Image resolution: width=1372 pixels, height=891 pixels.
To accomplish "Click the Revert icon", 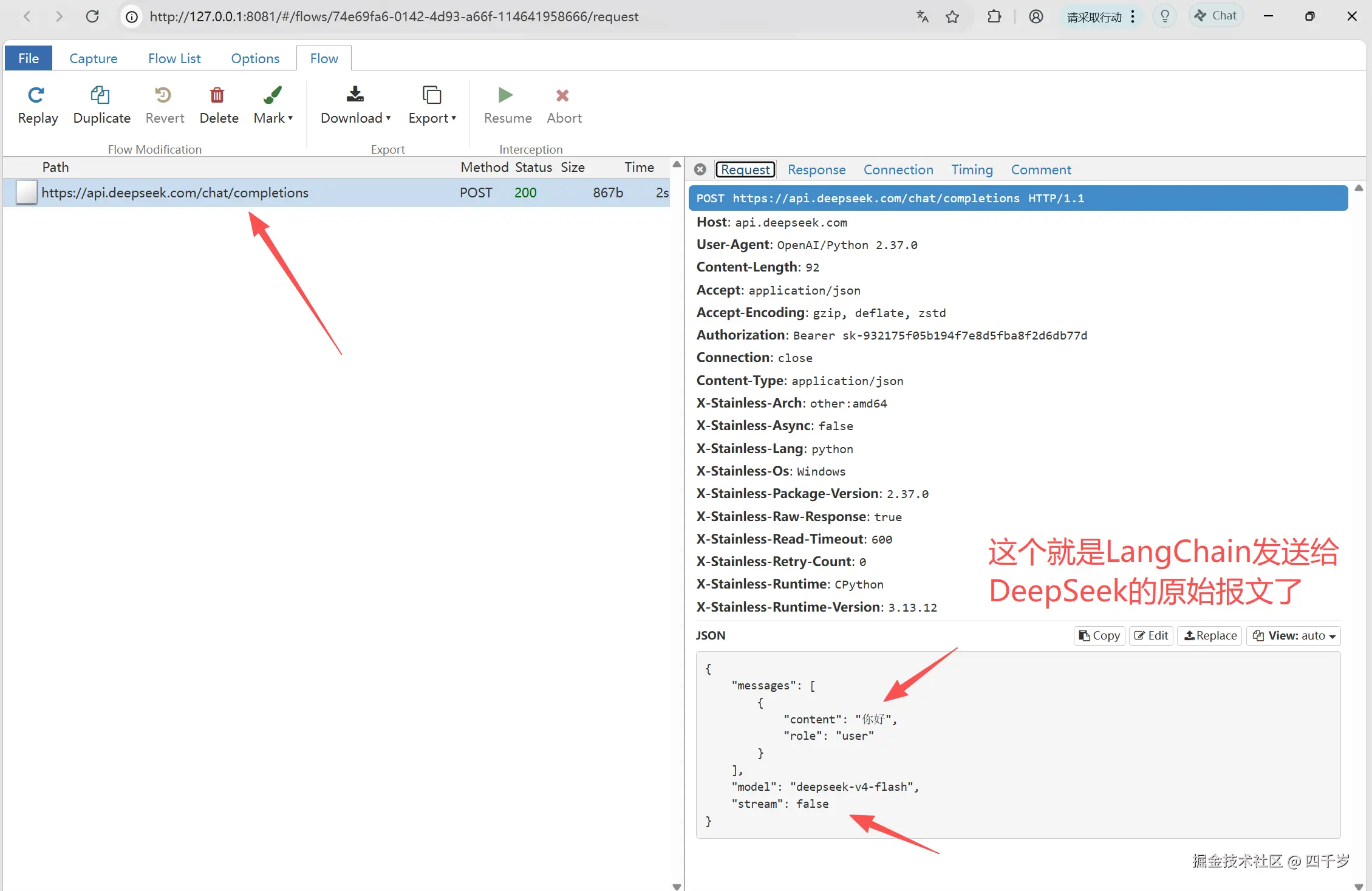I will click(163, 95).
